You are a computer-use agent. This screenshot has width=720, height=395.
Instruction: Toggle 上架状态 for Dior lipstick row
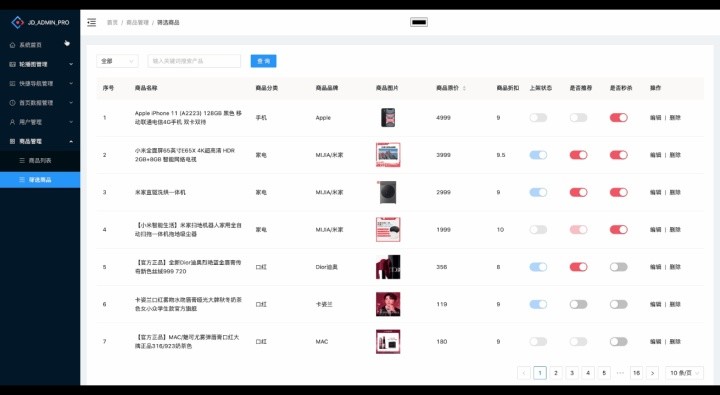click(x=538, y=267)
